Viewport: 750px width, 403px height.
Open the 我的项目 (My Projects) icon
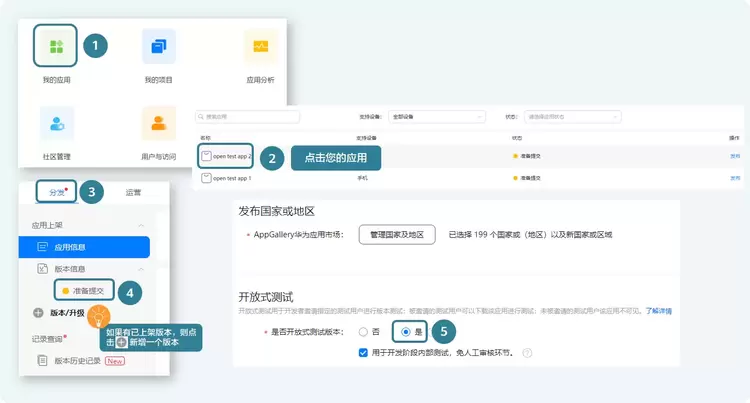159,46
